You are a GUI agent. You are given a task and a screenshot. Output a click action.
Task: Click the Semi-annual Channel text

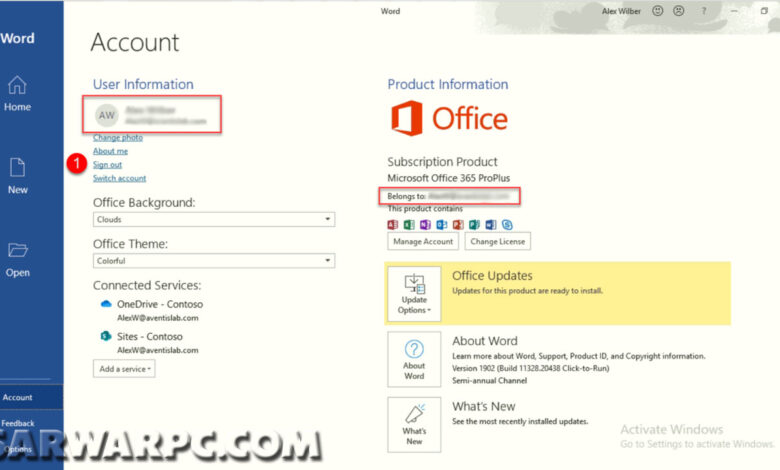489,380
